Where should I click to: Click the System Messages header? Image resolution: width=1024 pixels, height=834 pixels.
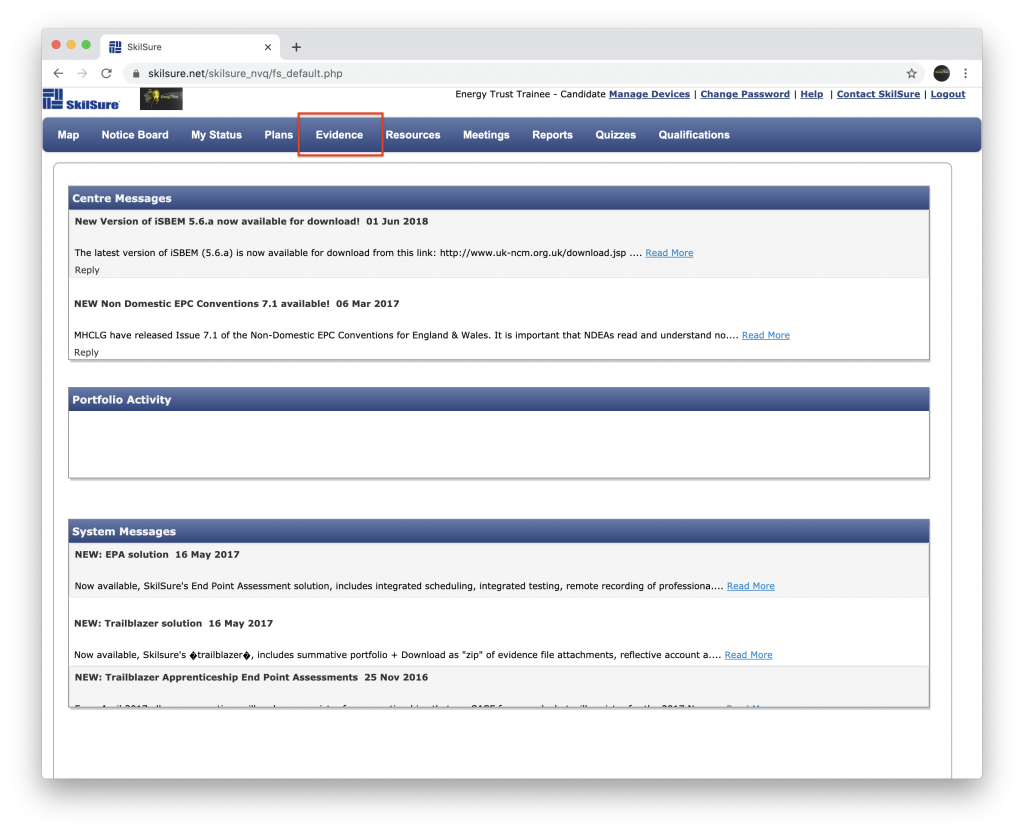click(499, 531)
